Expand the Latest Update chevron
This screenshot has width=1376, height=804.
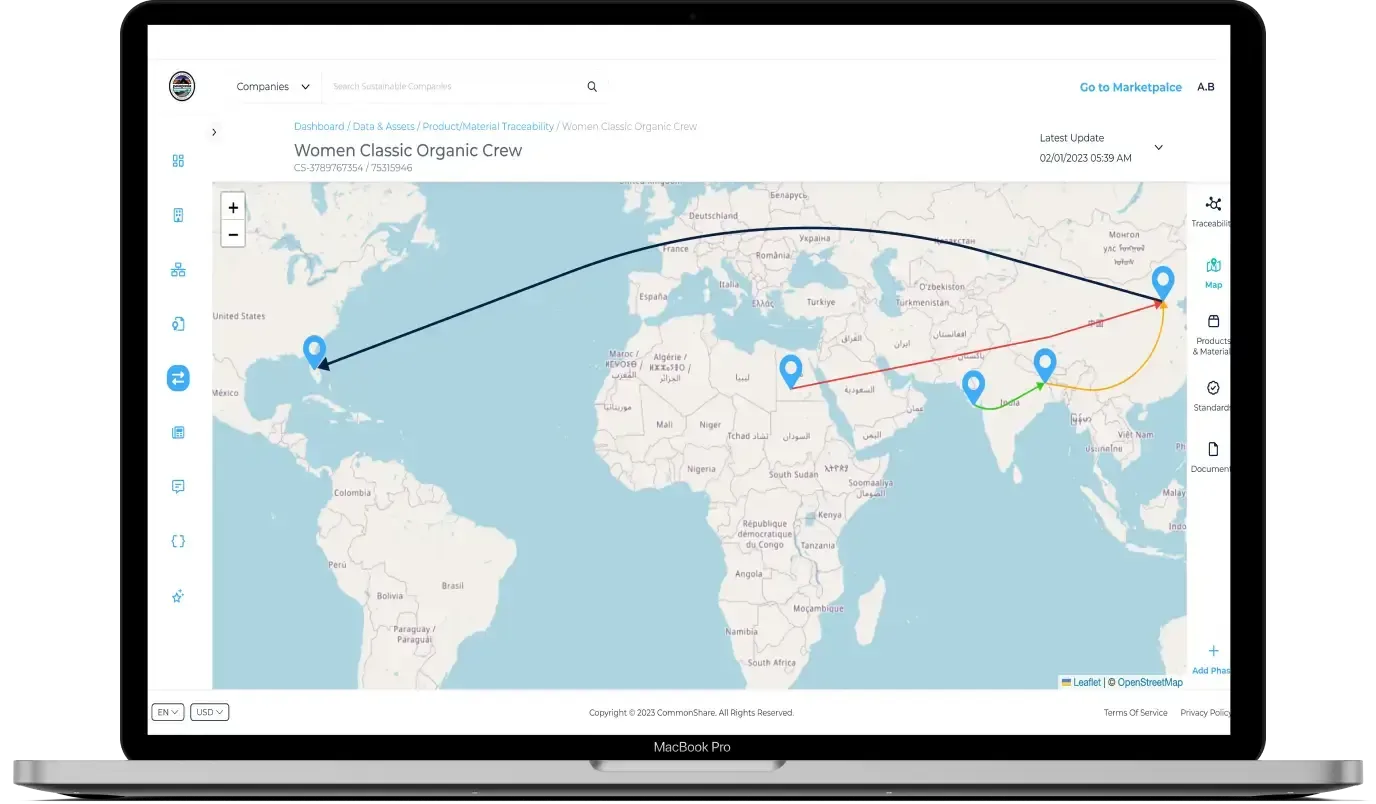pos(1159,147)
